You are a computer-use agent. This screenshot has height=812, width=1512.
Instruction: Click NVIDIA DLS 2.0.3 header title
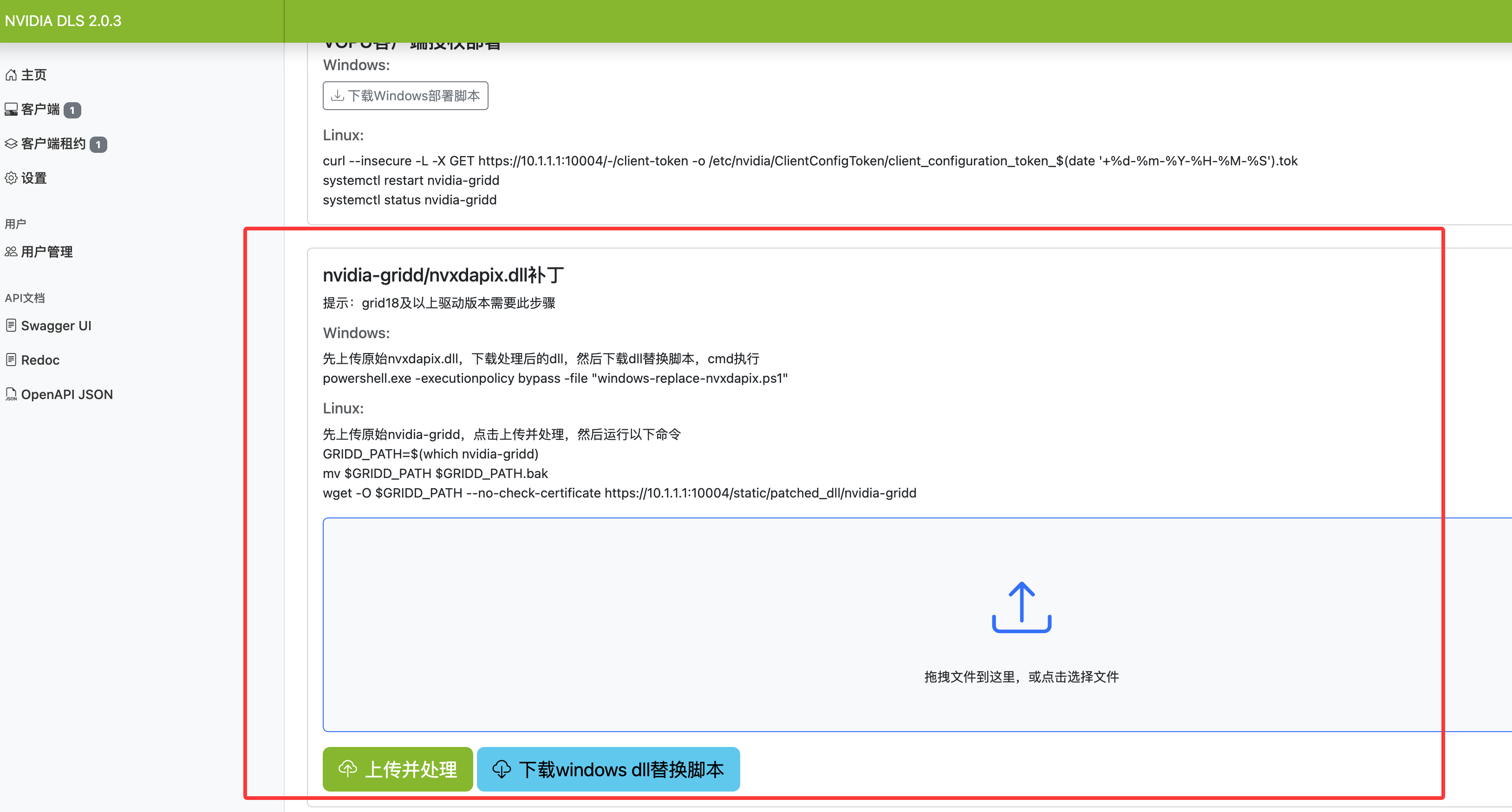63,21
